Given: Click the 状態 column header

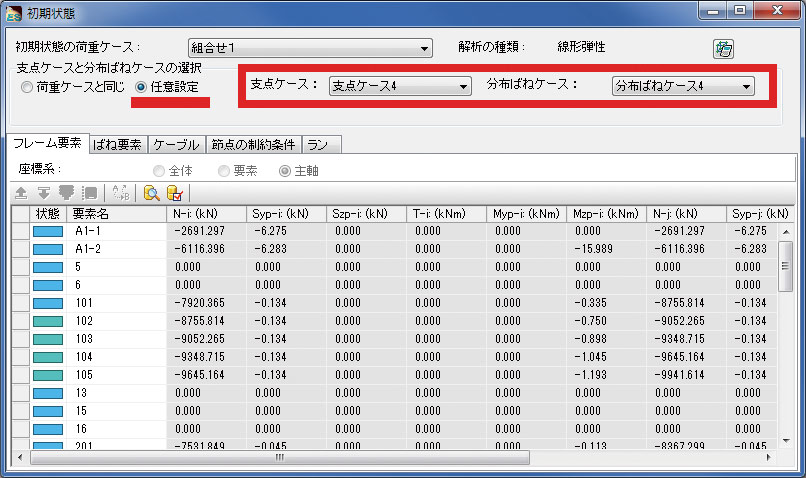Looking at the screenshot, I should 48,214.
